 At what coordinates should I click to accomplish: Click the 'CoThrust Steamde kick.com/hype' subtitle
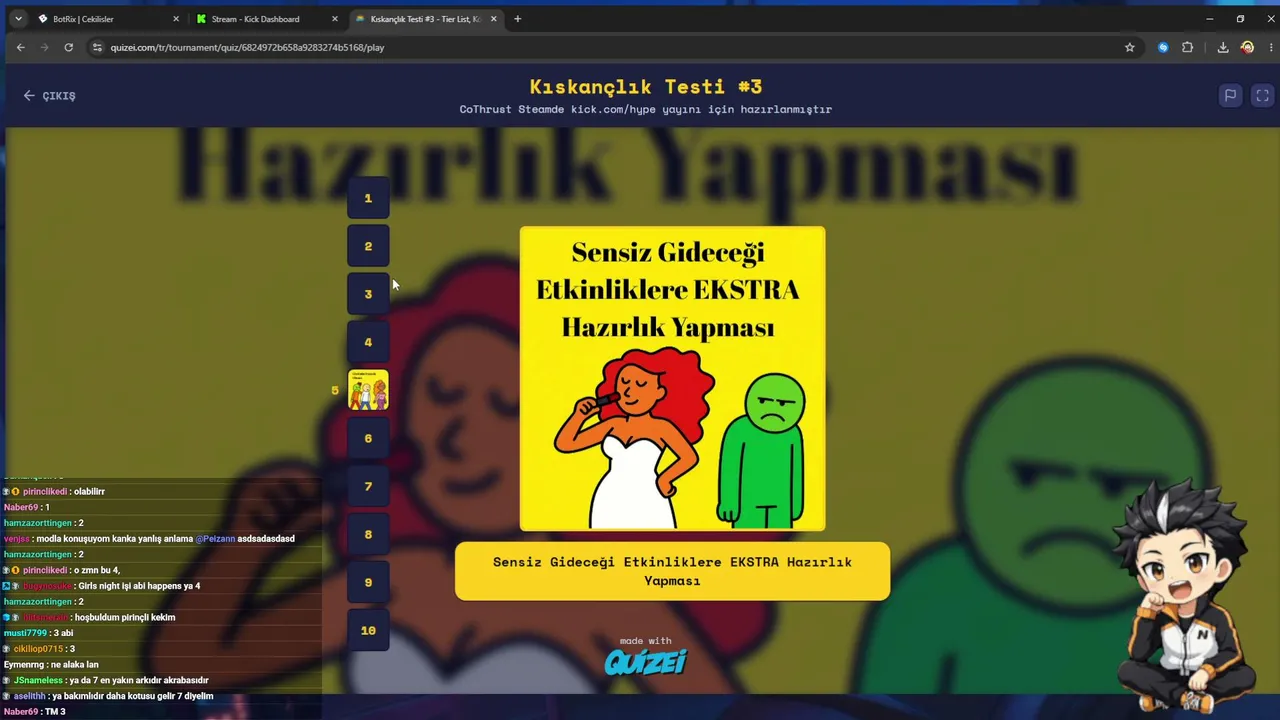click(x=646, y=109)
